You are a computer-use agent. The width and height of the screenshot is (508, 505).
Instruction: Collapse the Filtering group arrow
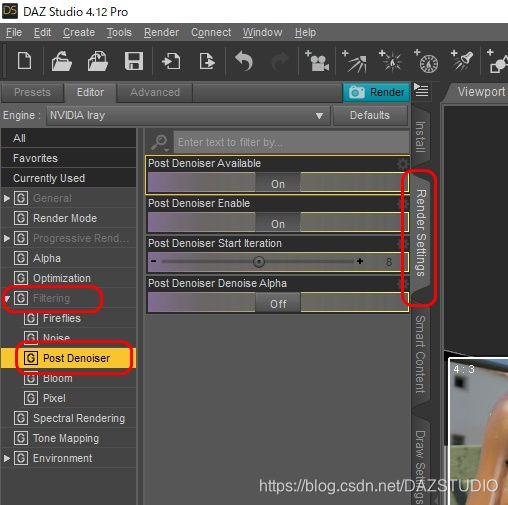coord(7,298)
